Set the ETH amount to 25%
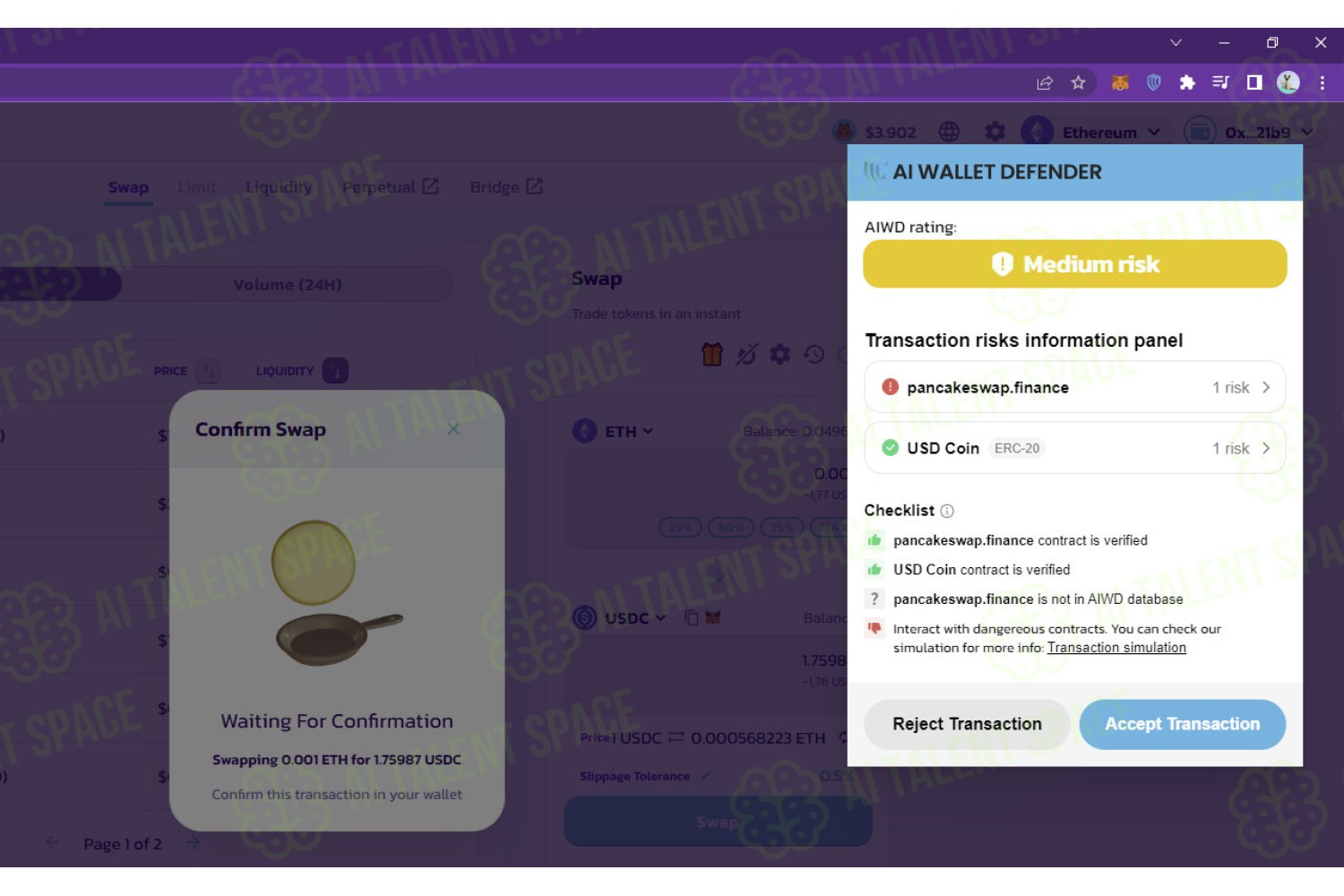This screenshot has width=1344, height=896. (x=680, y=528)
